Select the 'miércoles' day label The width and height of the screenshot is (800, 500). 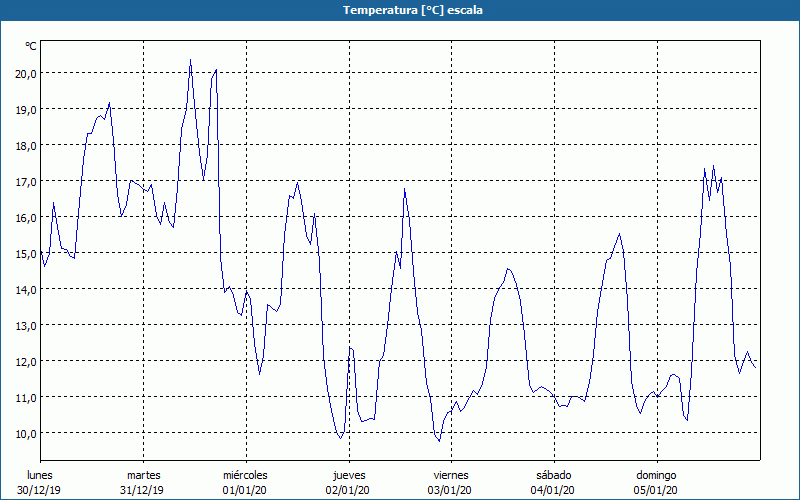(245, 475)
